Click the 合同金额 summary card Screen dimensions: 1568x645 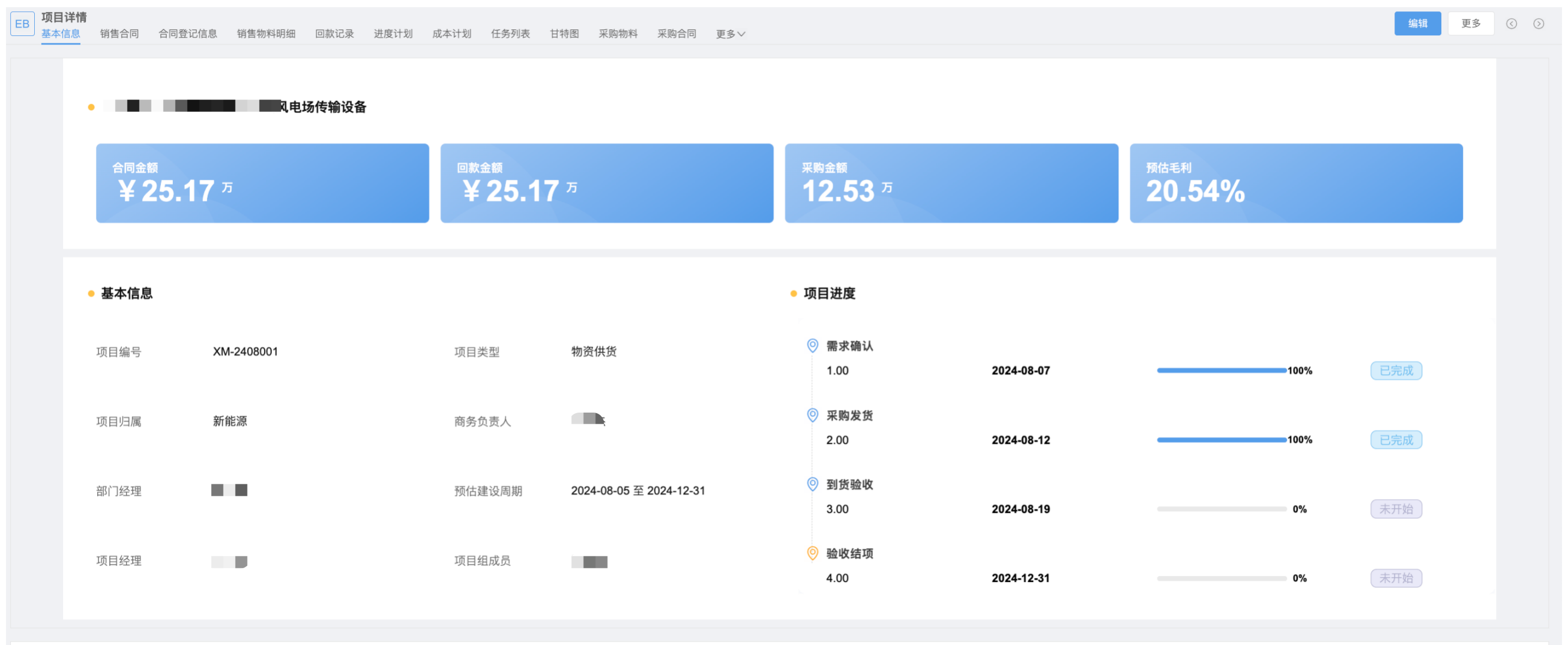[262, 183]
